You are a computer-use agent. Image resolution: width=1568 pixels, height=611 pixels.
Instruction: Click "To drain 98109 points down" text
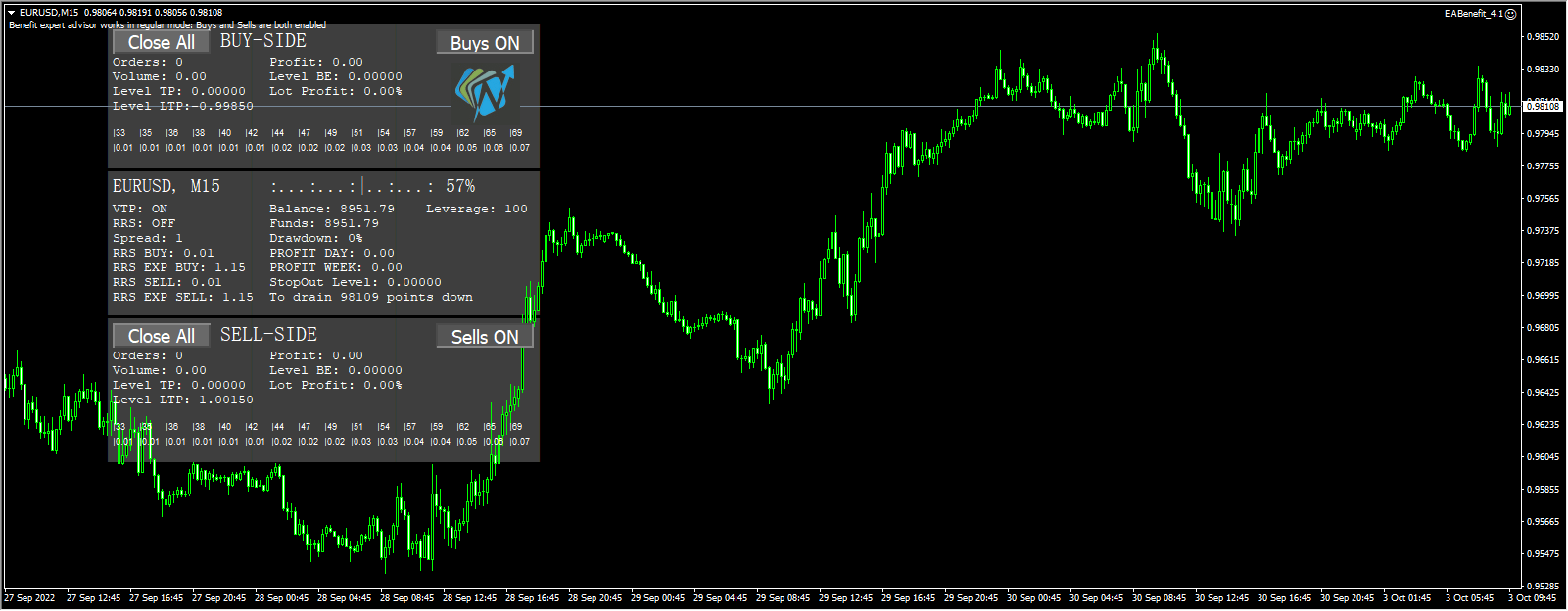(x=371, y=297)
